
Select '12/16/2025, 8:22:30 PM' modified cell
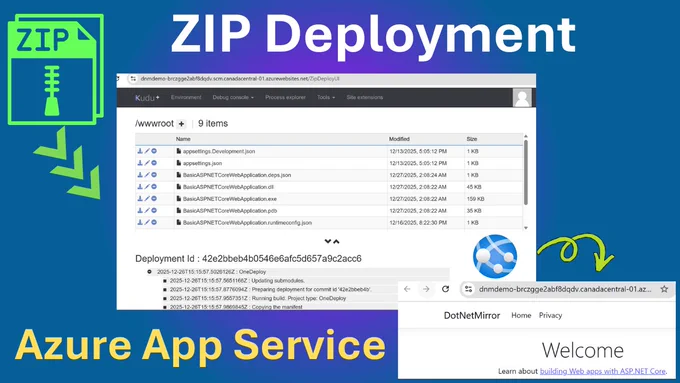pos(418,223)
